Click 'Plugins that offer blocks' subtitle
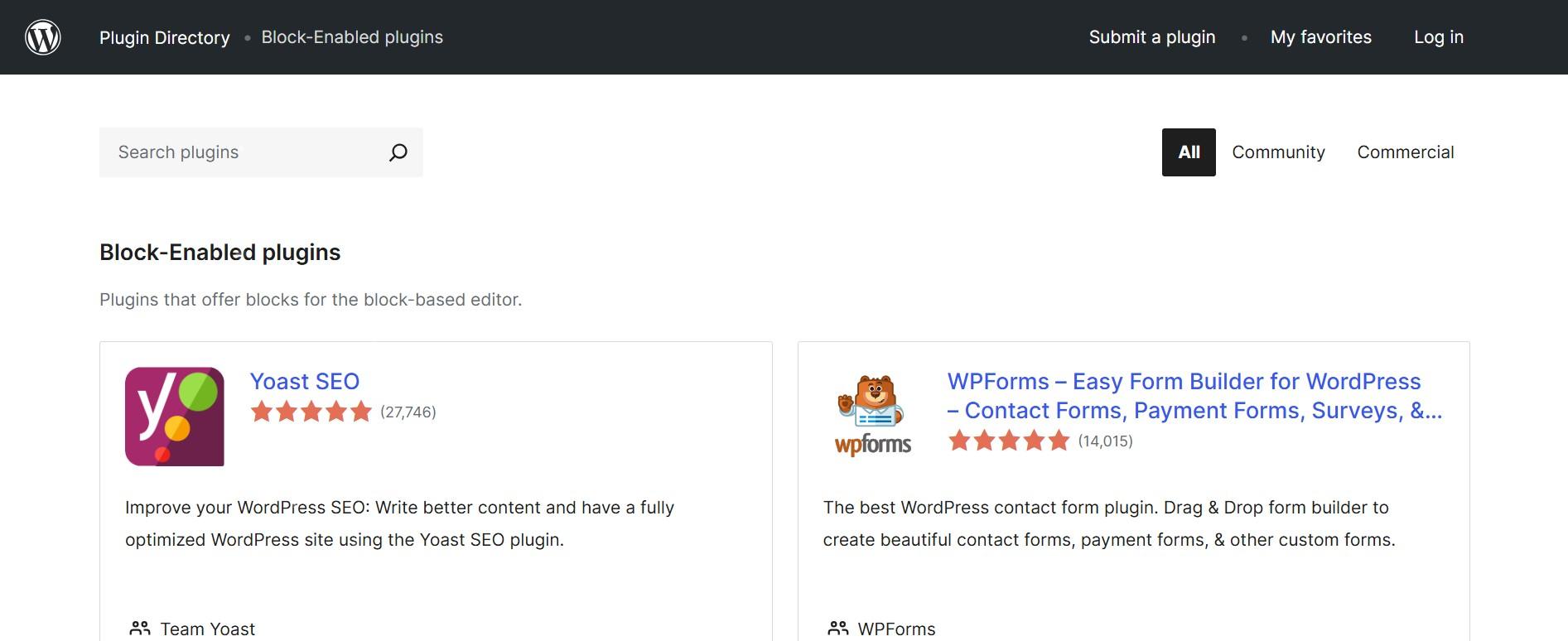This screenshot has height=641, width=1568. pos(311,300)
